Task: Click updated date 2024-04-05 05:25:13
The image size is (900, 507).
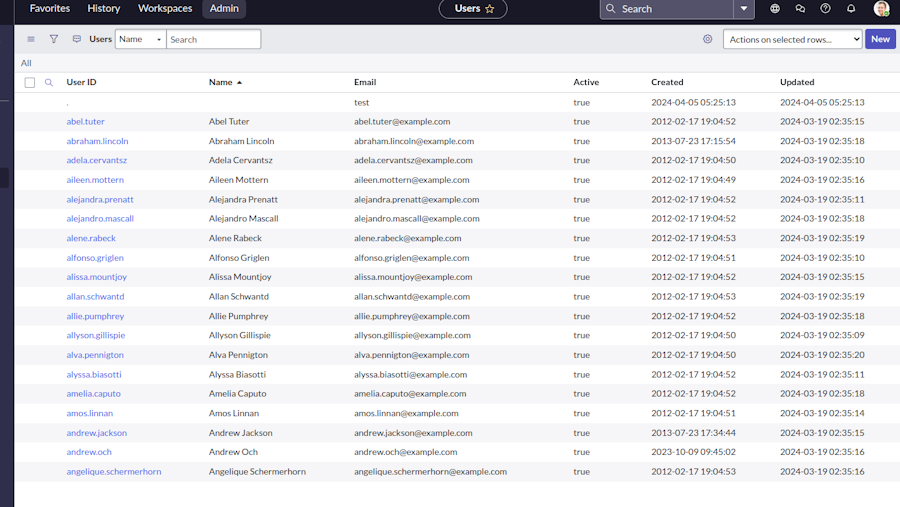Action: [822, 103]
